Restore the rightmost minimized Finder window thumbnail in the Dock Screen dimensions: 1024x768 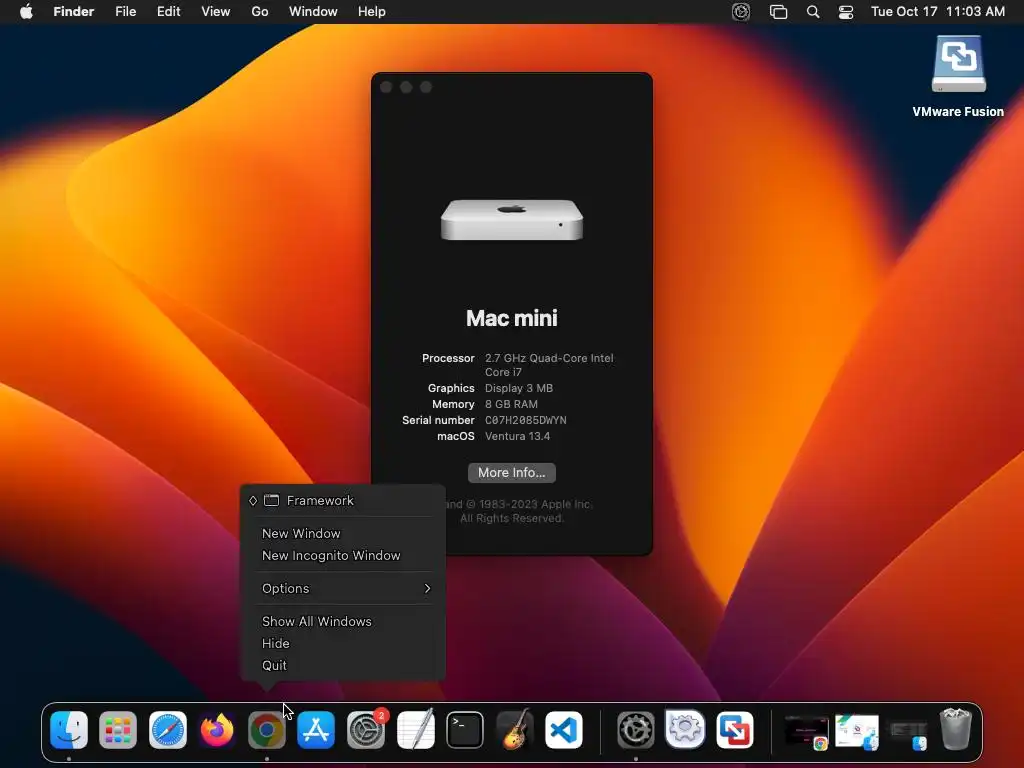pos(908,734)
